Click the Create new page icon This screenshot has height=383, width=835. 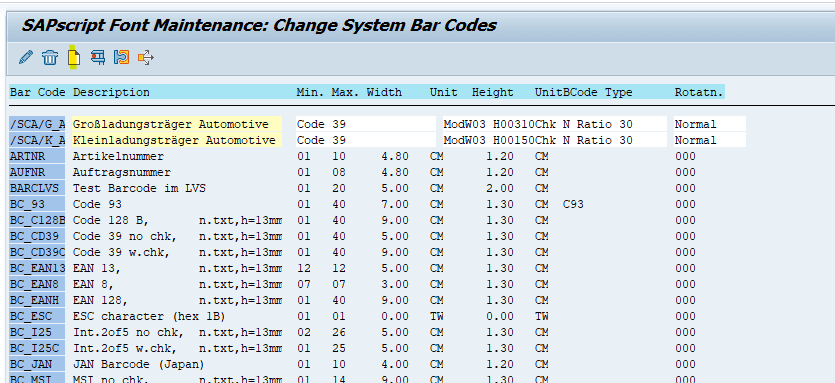click(x=74, y=57)
